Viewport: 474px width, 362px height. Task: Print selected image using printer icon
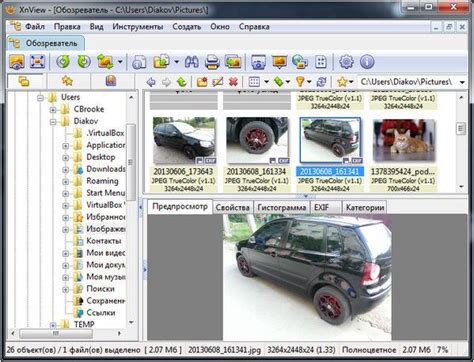coord(212,62)
